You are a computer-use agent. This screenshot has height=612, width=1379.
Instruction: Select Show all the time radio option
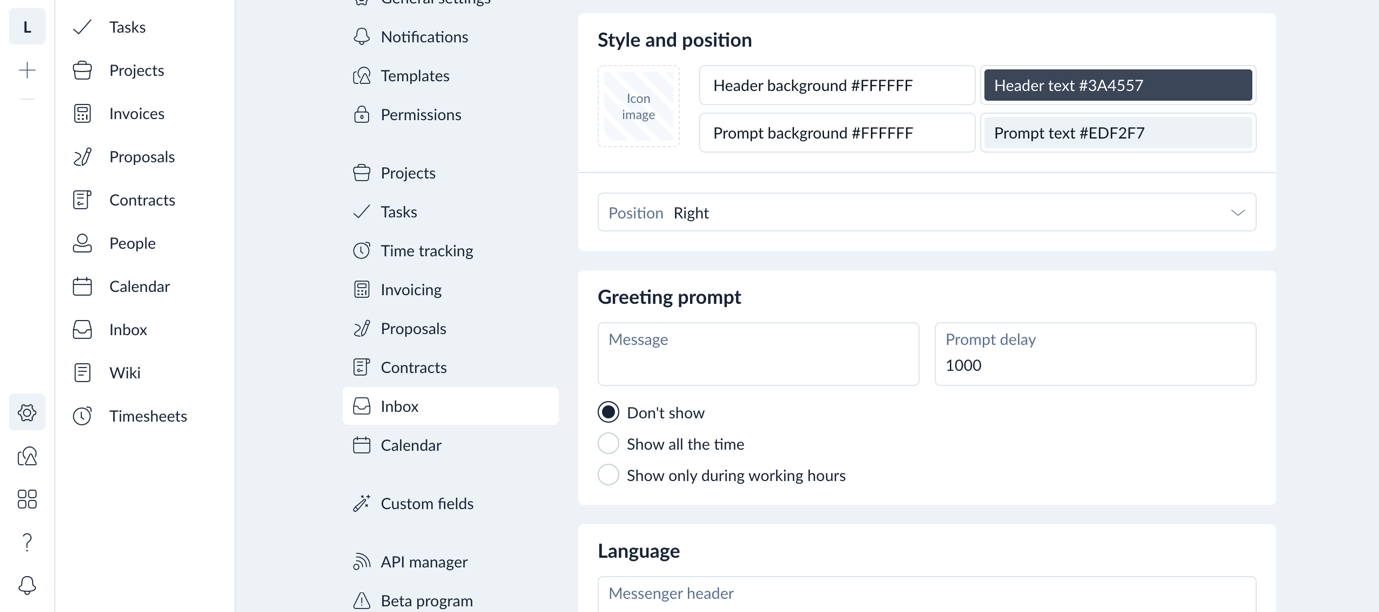point(608,444)
